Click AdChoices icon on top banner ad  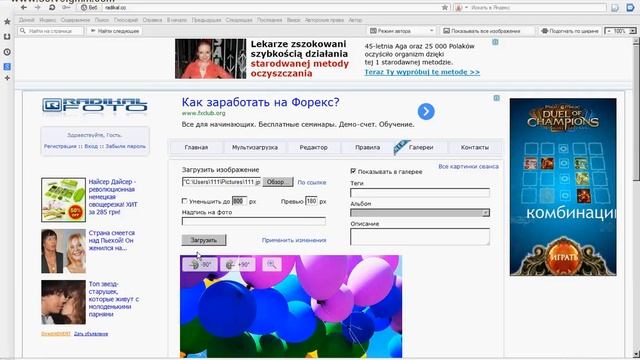pyautogui.click(x=495, y=42)
